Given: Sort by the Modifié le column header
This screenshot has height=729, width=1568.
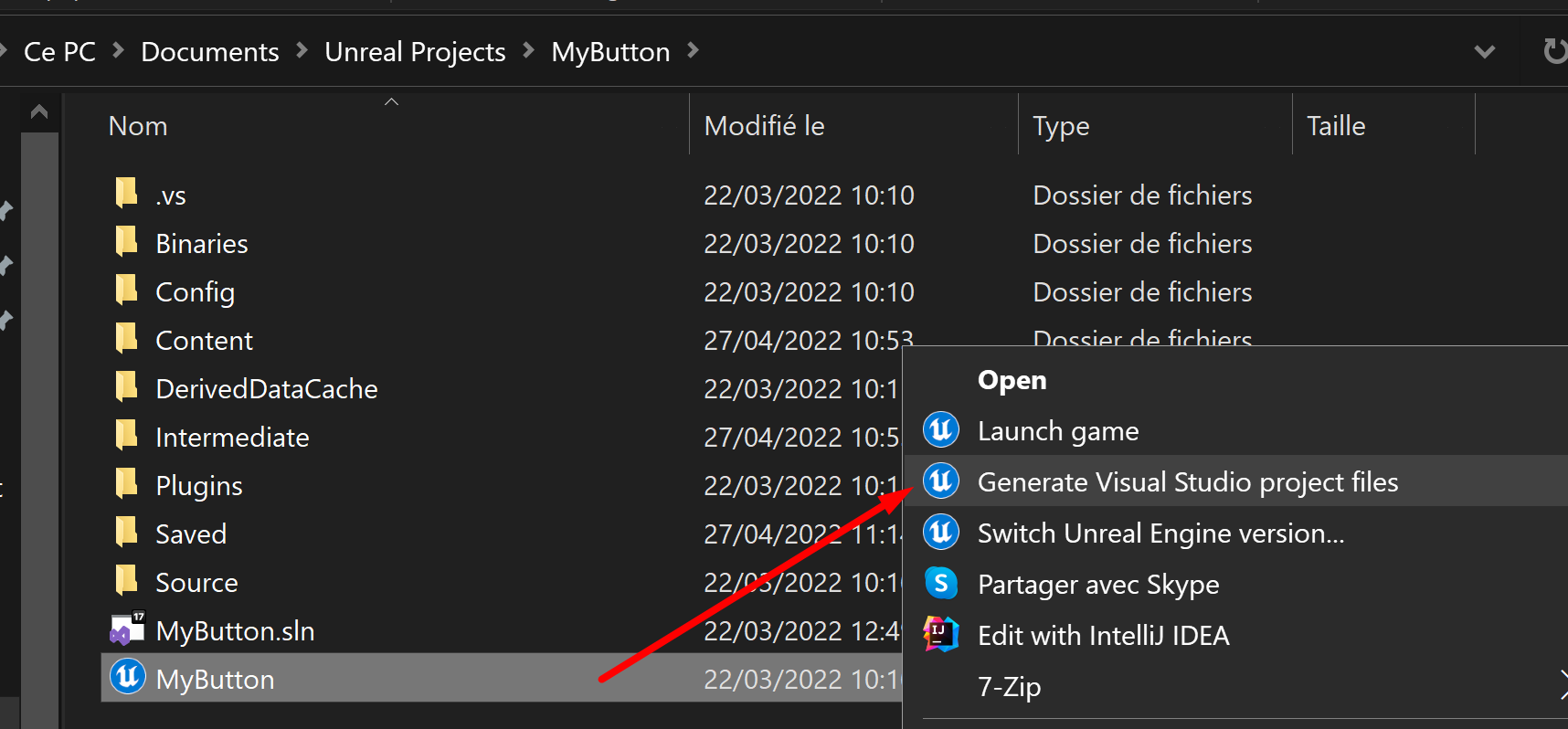Looking at the screenshot, I should [764, 126].
